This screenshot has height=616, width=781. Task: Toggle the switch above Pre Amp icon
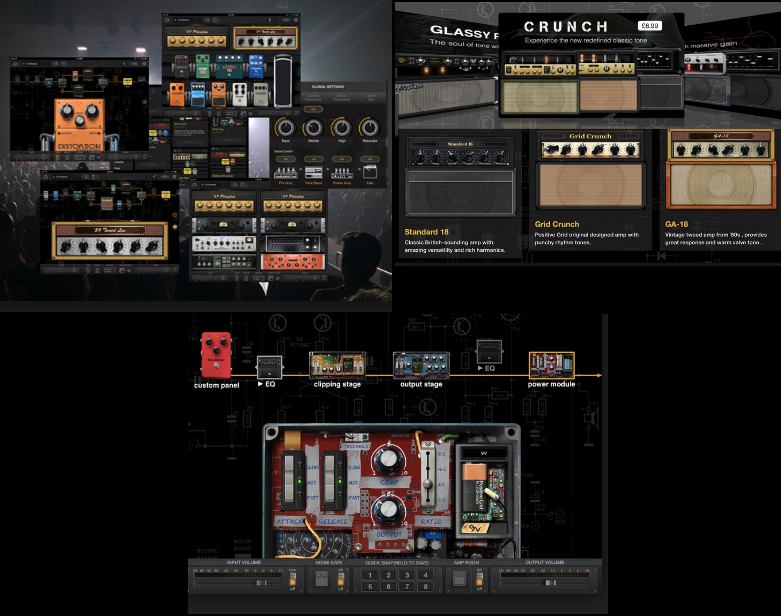285,159
